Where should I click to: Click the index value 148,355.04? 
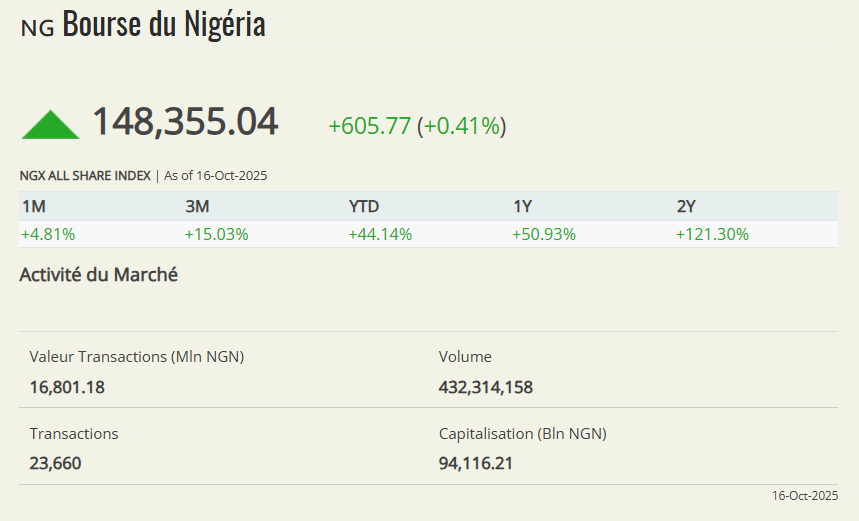coord(185,122)
